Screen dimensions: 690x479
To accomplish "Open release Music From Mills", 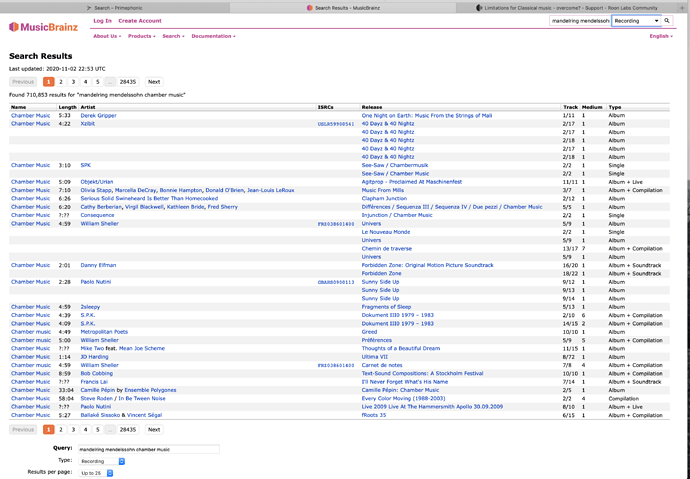I will (382, 190).
